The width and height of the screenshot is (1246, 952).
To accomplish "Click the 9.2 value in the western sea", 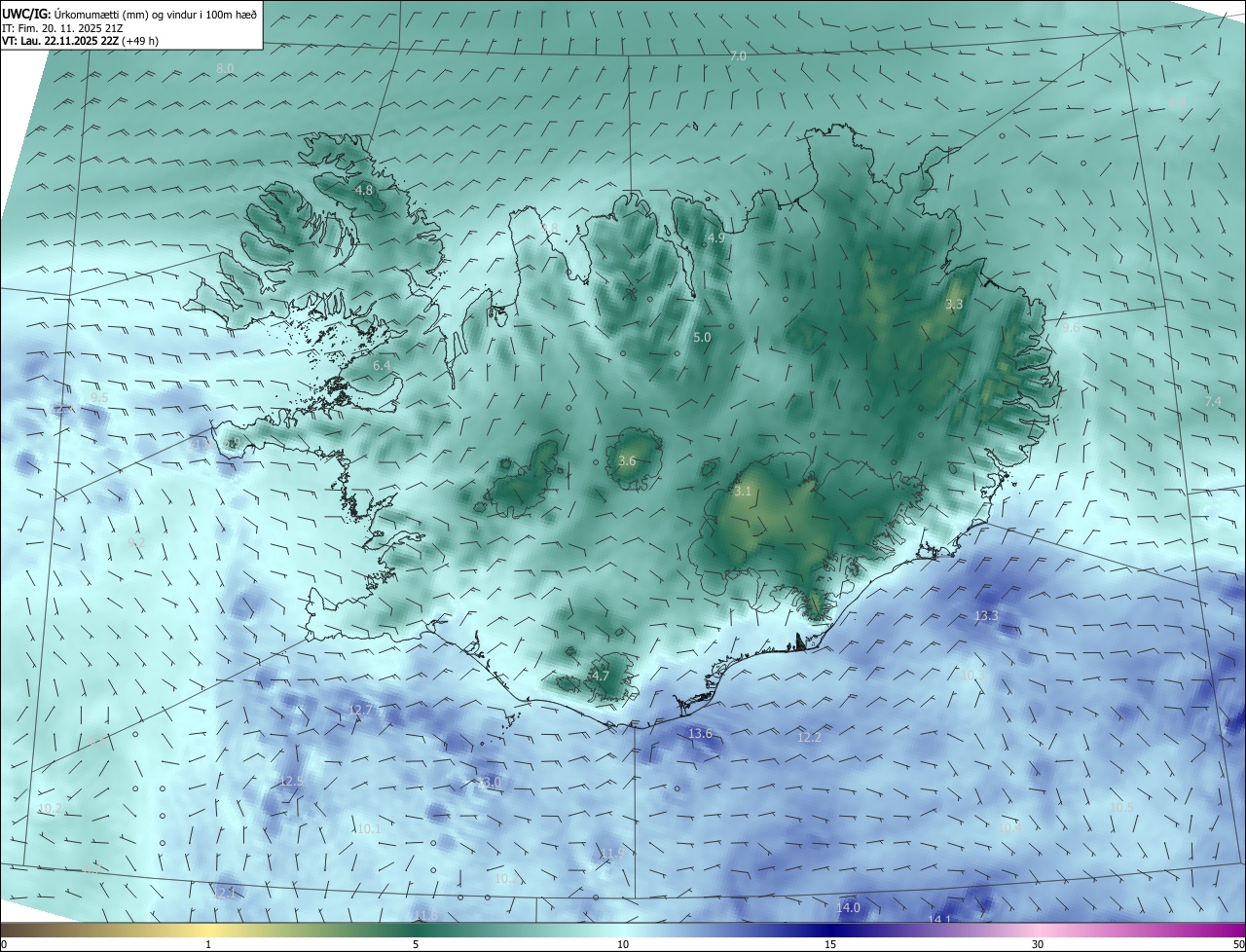I will [x=136, y=542].
